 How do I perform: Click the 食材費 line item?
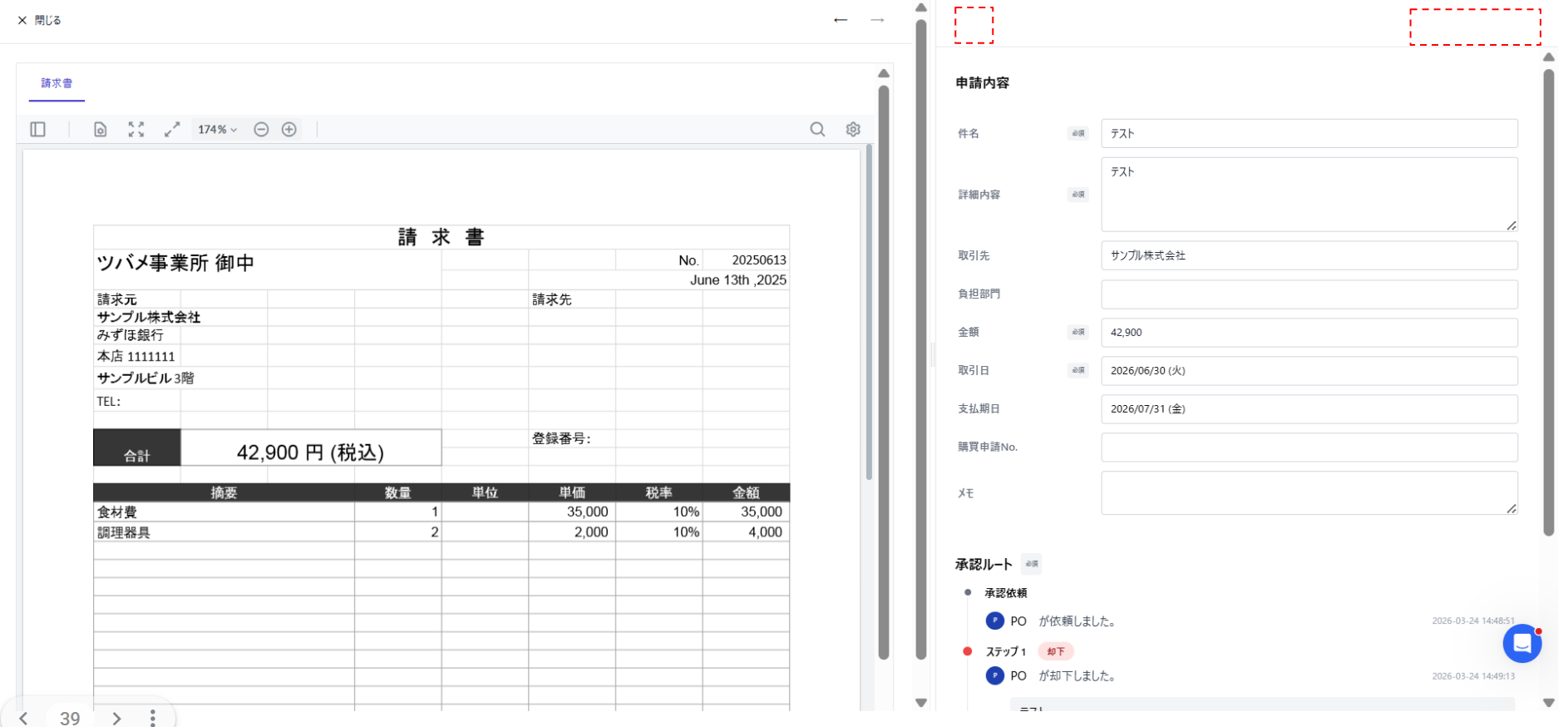click(x=116, y=512)
